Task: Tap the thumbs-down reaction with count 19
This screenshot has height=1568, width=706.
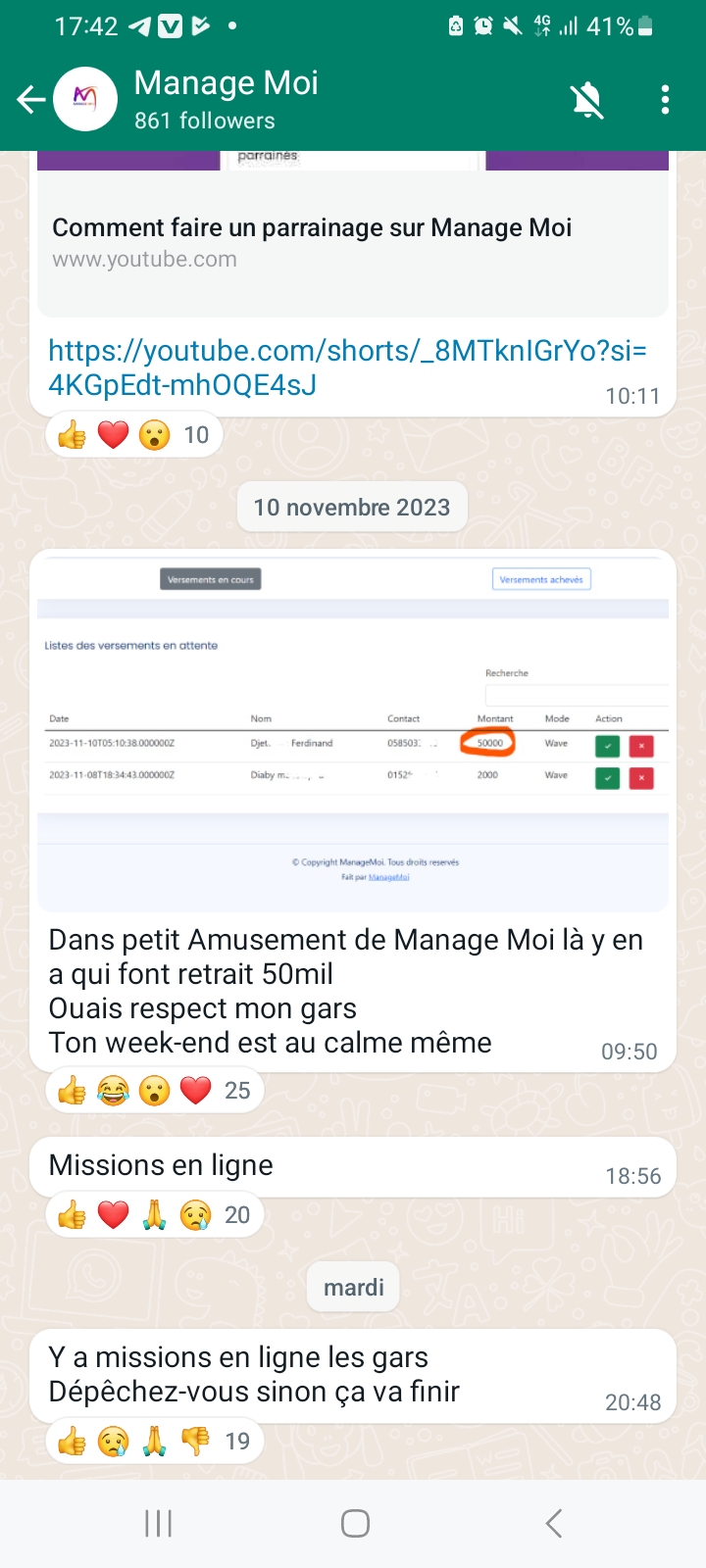Action: coord(196,1441)
